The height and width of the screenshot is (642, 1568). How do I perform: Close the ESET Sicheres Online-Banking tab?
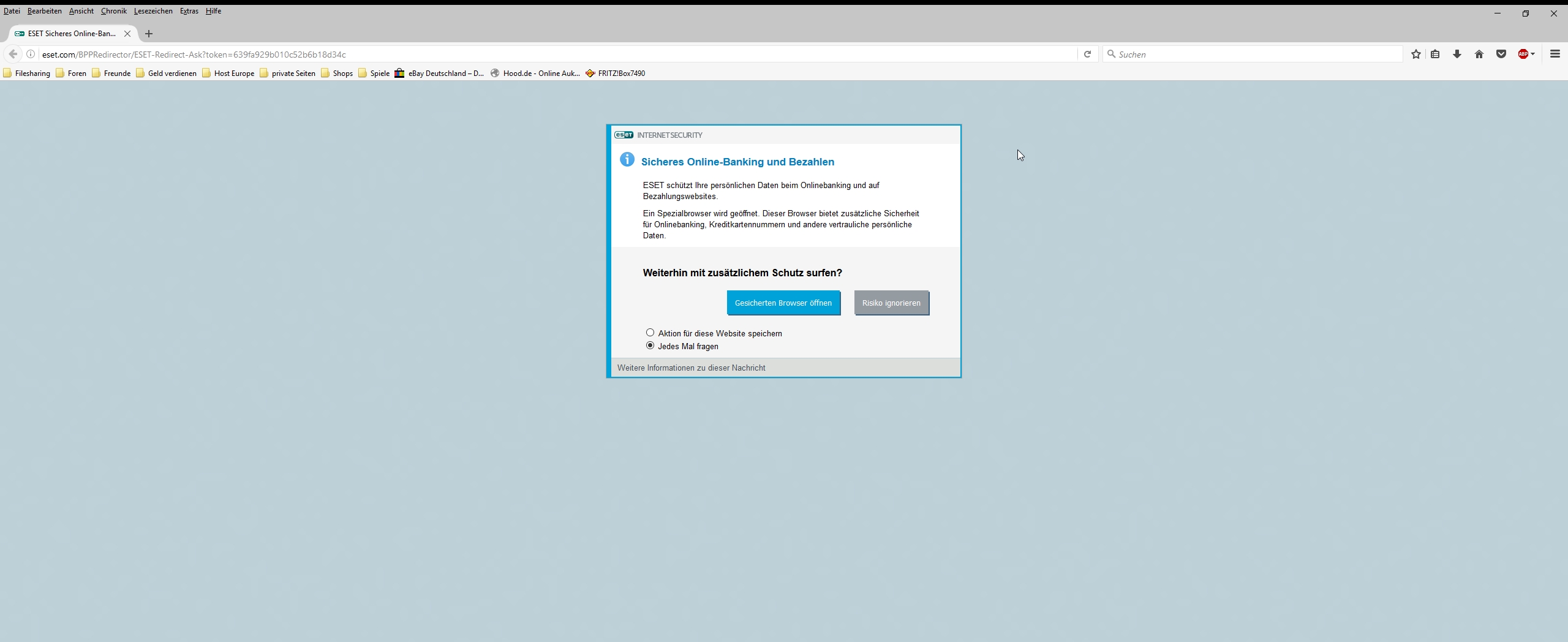point(127,34)
